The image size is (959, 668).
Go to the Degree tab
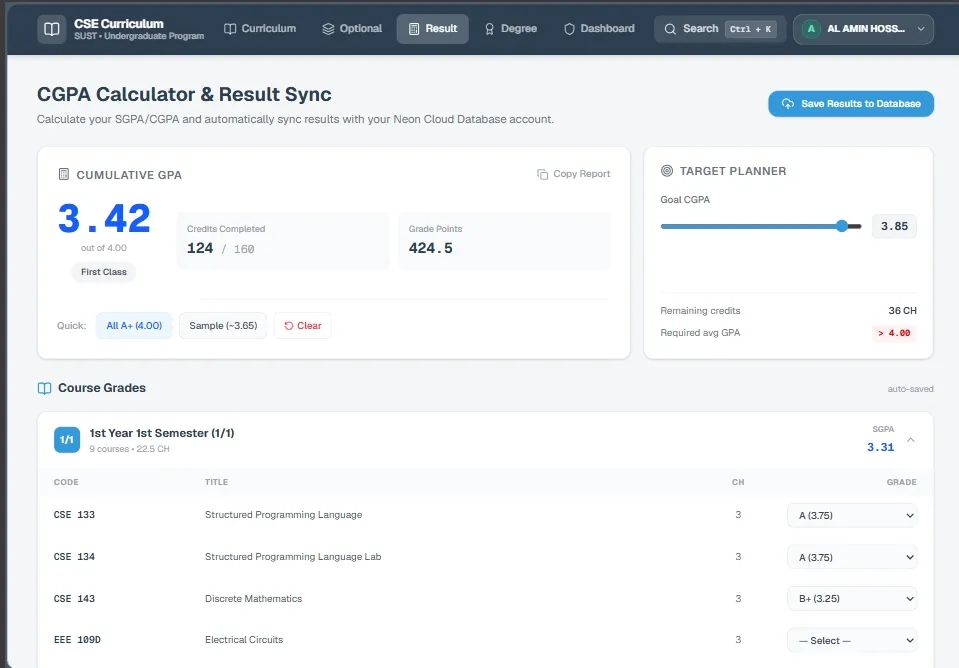point(511,29)
